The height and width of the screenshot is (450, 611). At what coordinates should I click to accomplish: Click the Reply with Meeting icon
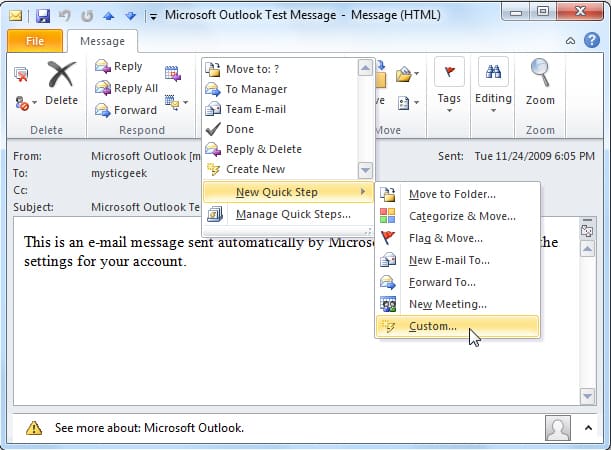click(x=173, y=73)
